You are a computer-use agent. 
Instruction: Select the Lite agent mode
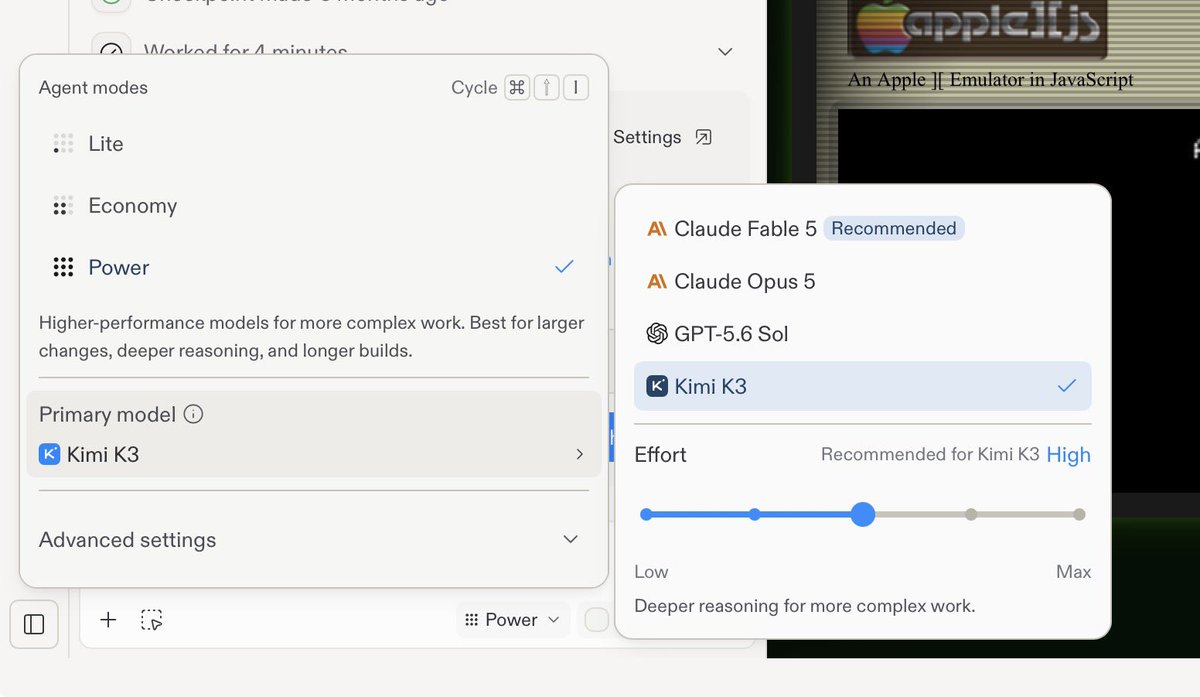tap(314, 144)
